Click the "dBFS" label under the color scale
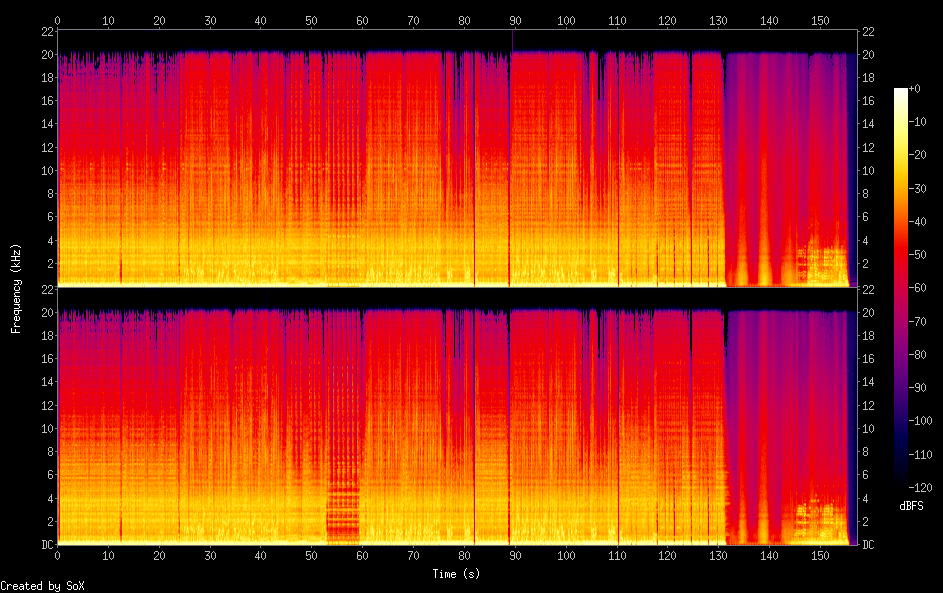The width and height of the screenshot is (943, 593). 911,506
